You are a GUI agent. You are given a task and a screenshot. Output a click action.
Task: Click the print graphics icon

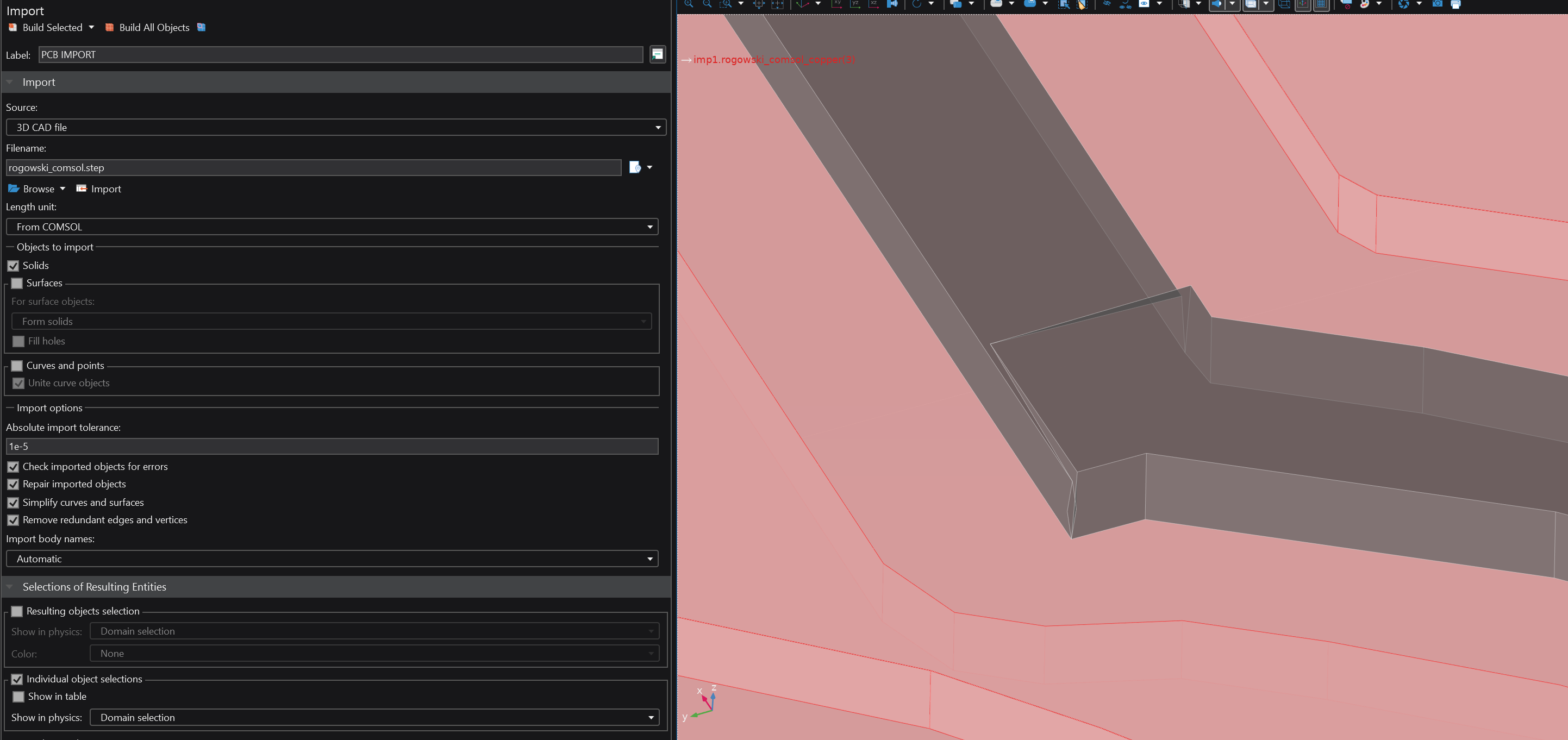(x=1455, y=4)
